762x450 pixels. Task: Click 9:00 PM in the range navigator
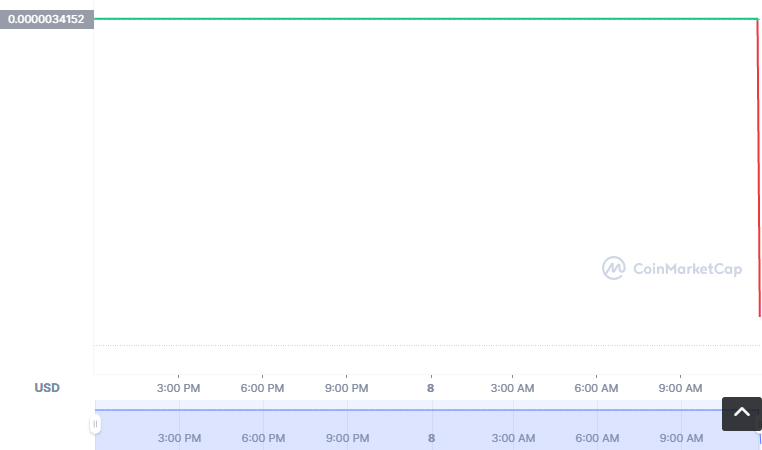point(347,438)
